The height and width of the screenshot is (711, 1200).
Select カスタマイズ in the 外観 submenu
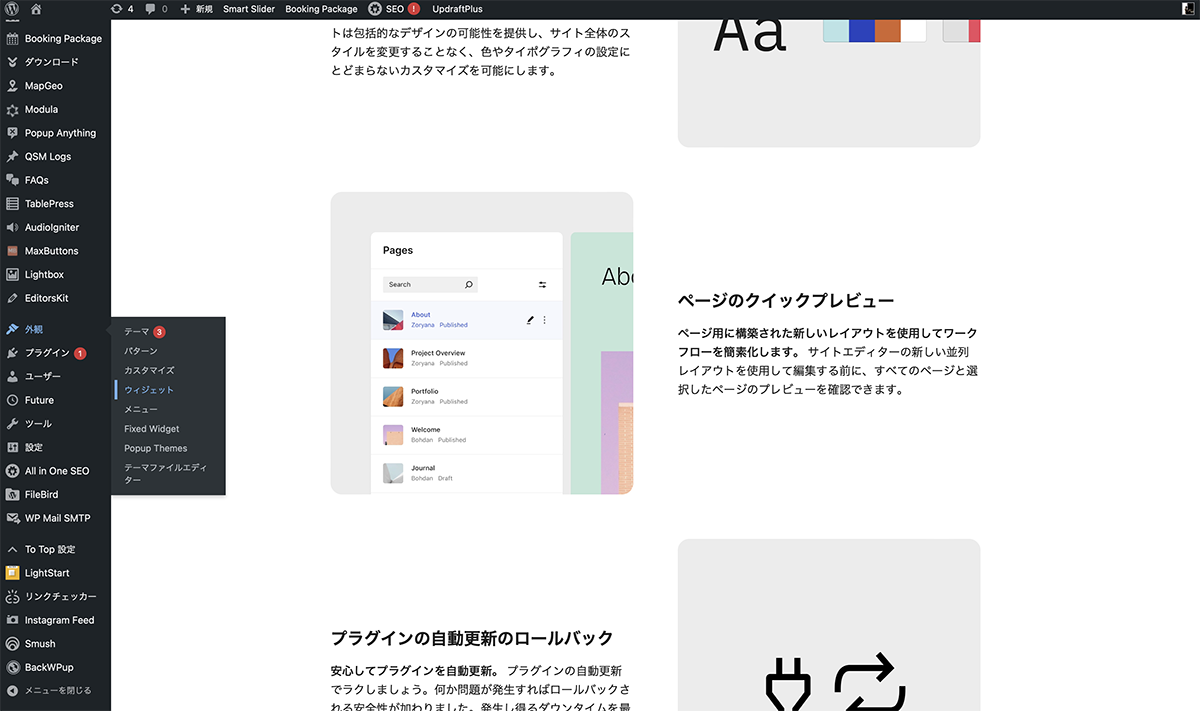pyautogui.click(x=149, y=370)
